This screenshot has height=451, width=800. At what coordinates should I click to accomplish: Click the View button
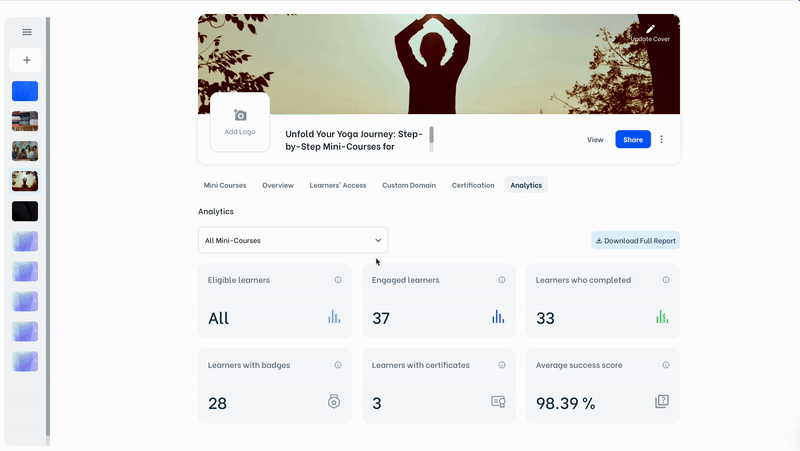pyautogui.click(x=595, y=140)
